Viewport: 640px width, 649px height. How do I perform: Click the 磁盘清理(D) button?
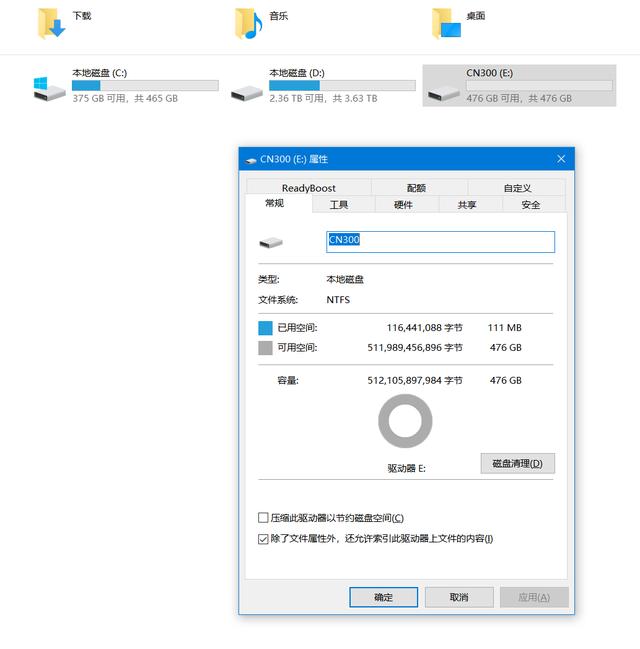517,463
